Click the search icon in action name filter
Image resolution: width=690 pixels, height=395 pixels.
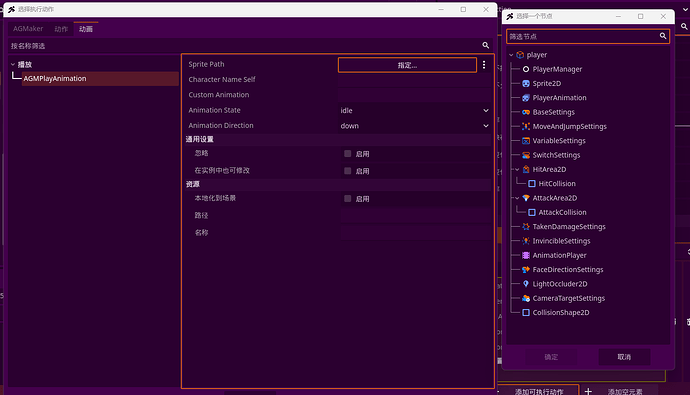pyautogui.click(x=485, y=45)
